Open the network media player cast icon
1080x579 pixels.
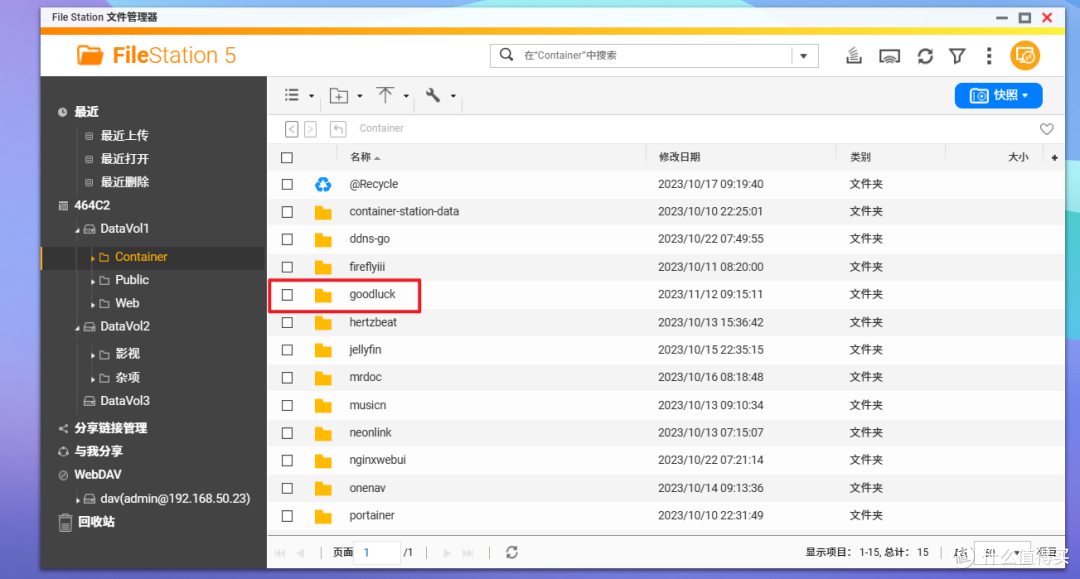coord(889,56)
